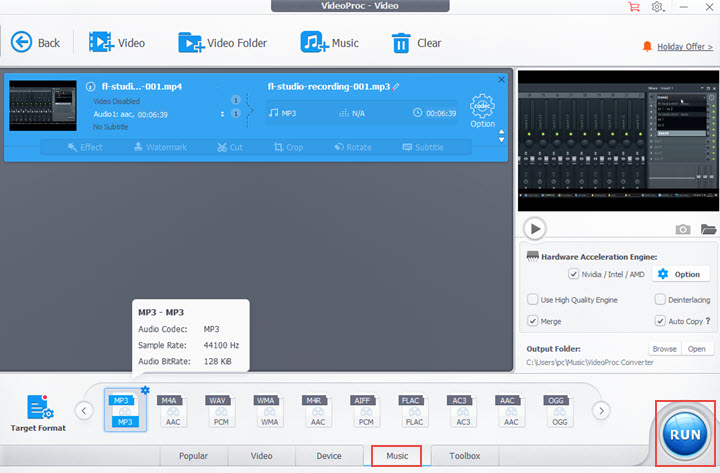Viewport: 720px width, 473px height.
Task: Switch to the Video tab
Action: coord(261,456)
